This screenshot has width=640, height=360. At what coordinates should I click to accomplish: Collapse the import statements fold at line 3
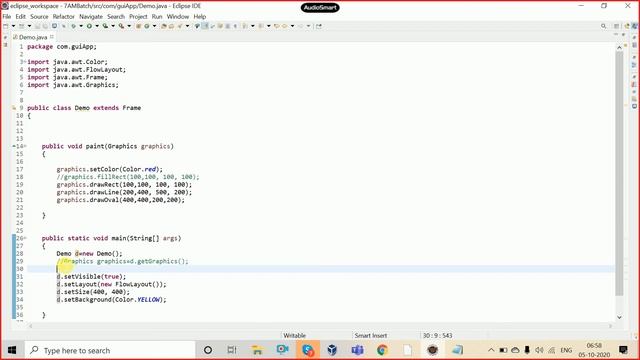pos(24,62)
